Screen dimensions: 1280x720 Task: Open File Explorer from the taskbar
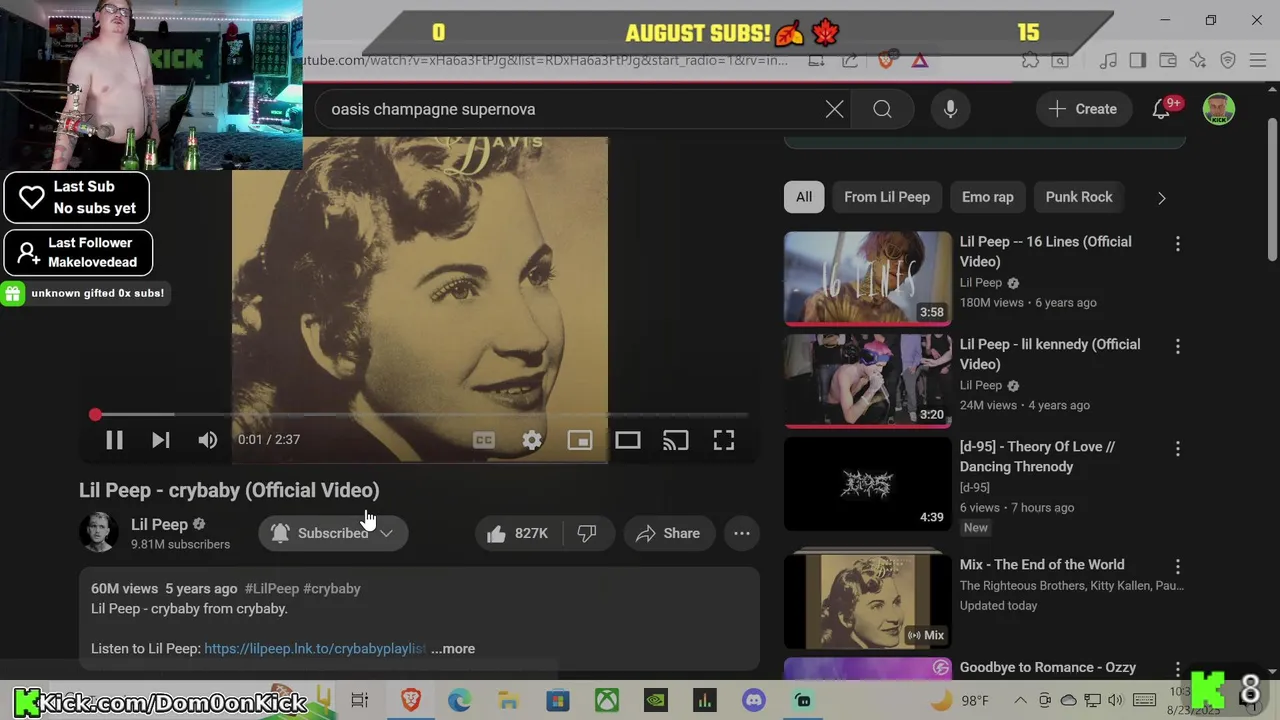point(508,700)
